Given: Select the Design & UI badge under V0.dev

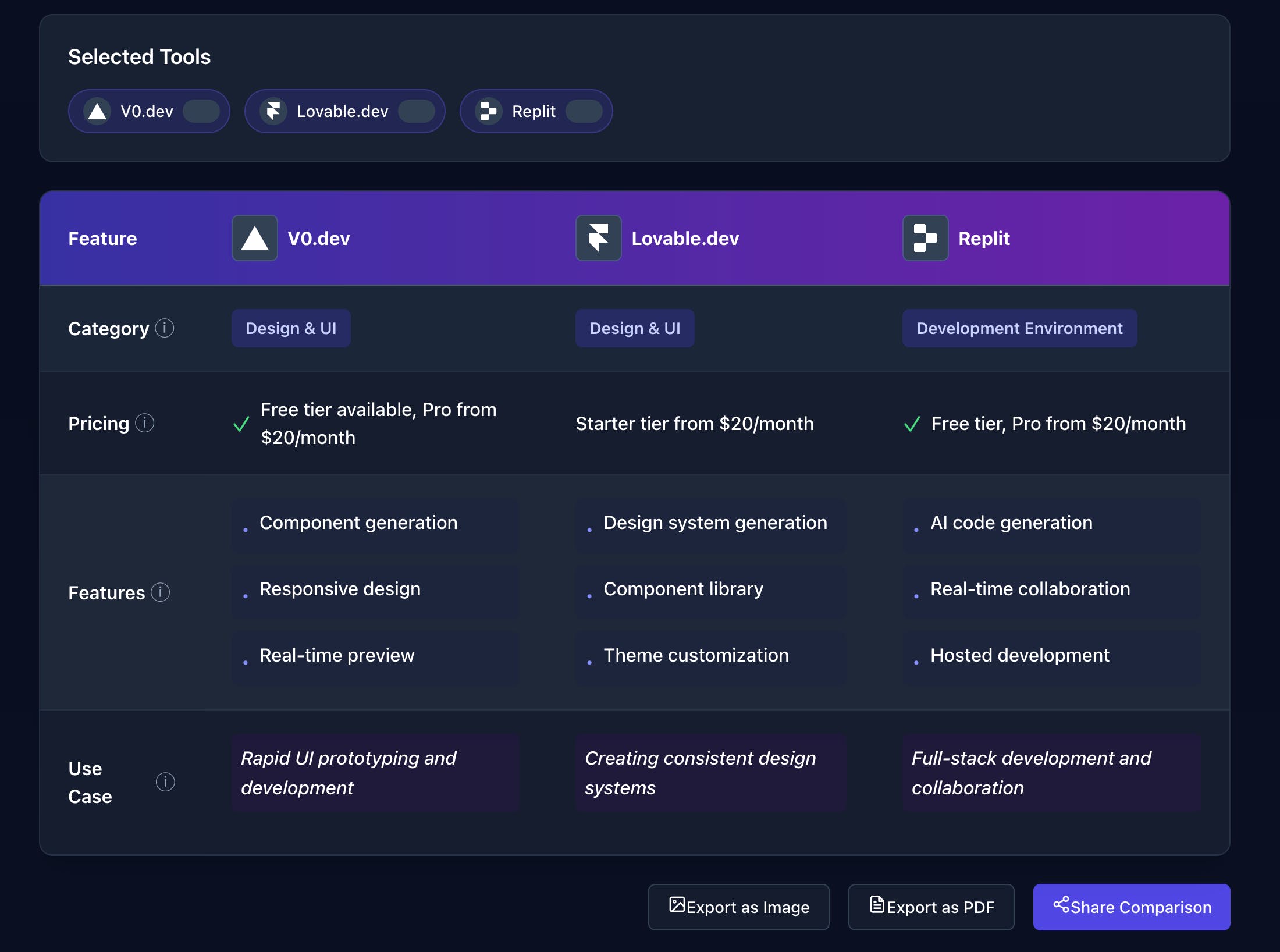Looking at the screenshot, I should [x=291, y=328].
